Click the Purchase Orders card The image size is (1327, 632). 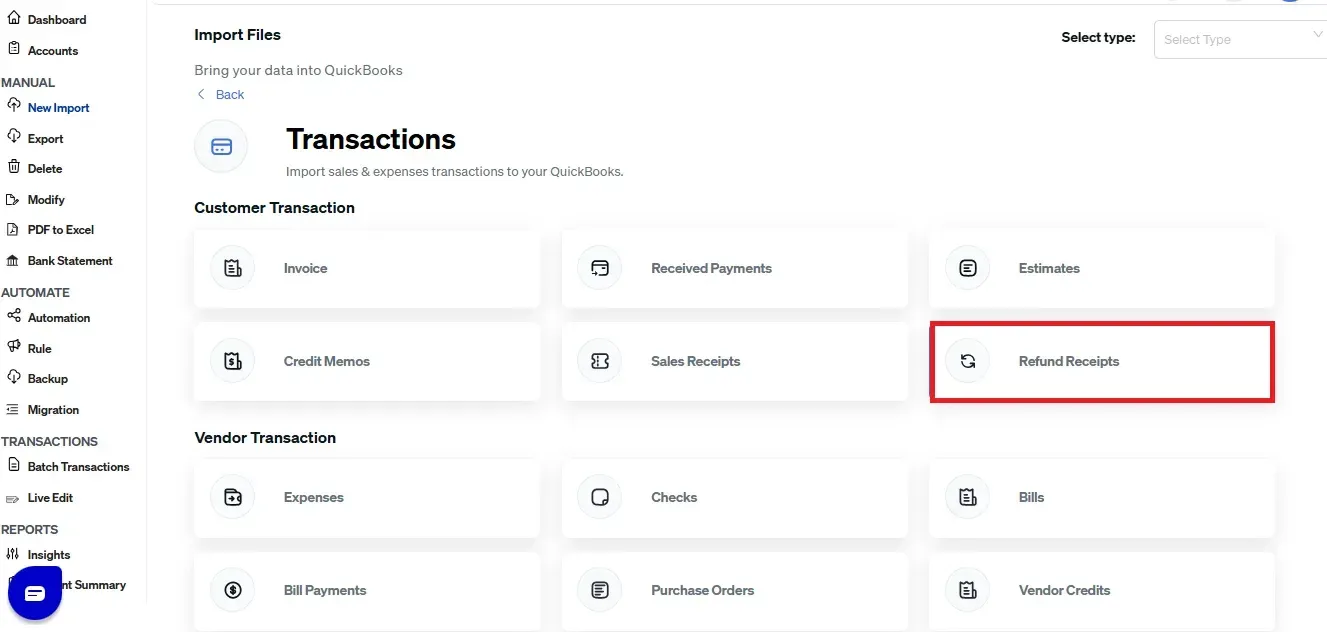click(x=735, y=590)
